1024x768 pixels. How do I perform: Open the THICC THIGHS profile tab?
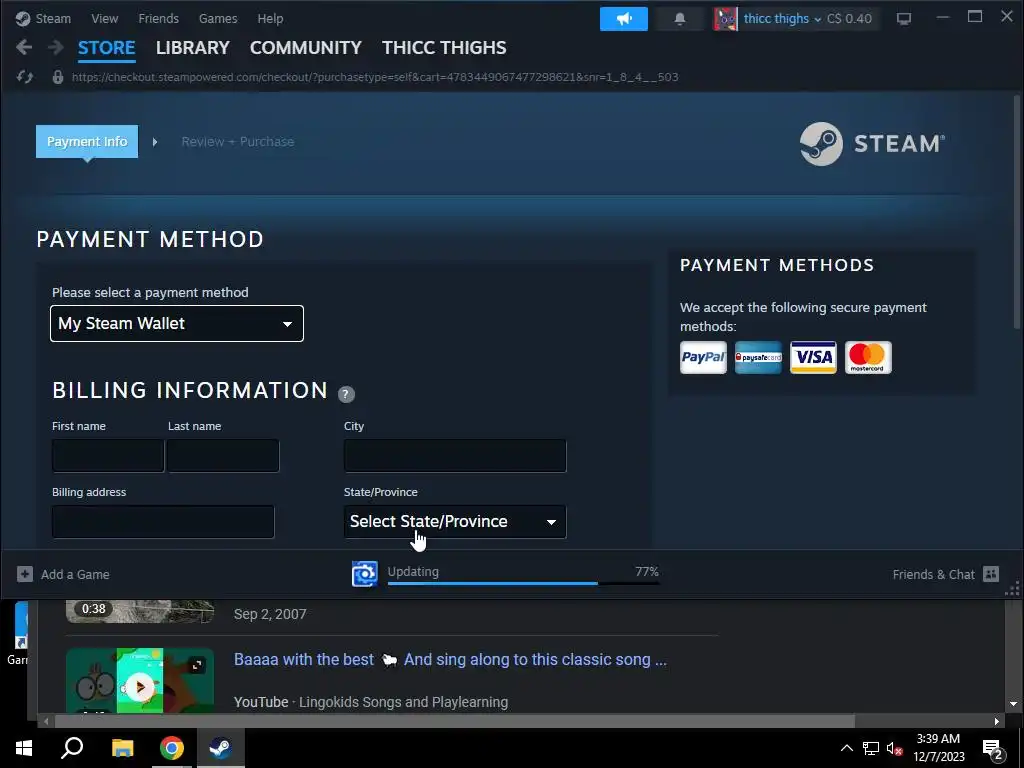(444, 48)
